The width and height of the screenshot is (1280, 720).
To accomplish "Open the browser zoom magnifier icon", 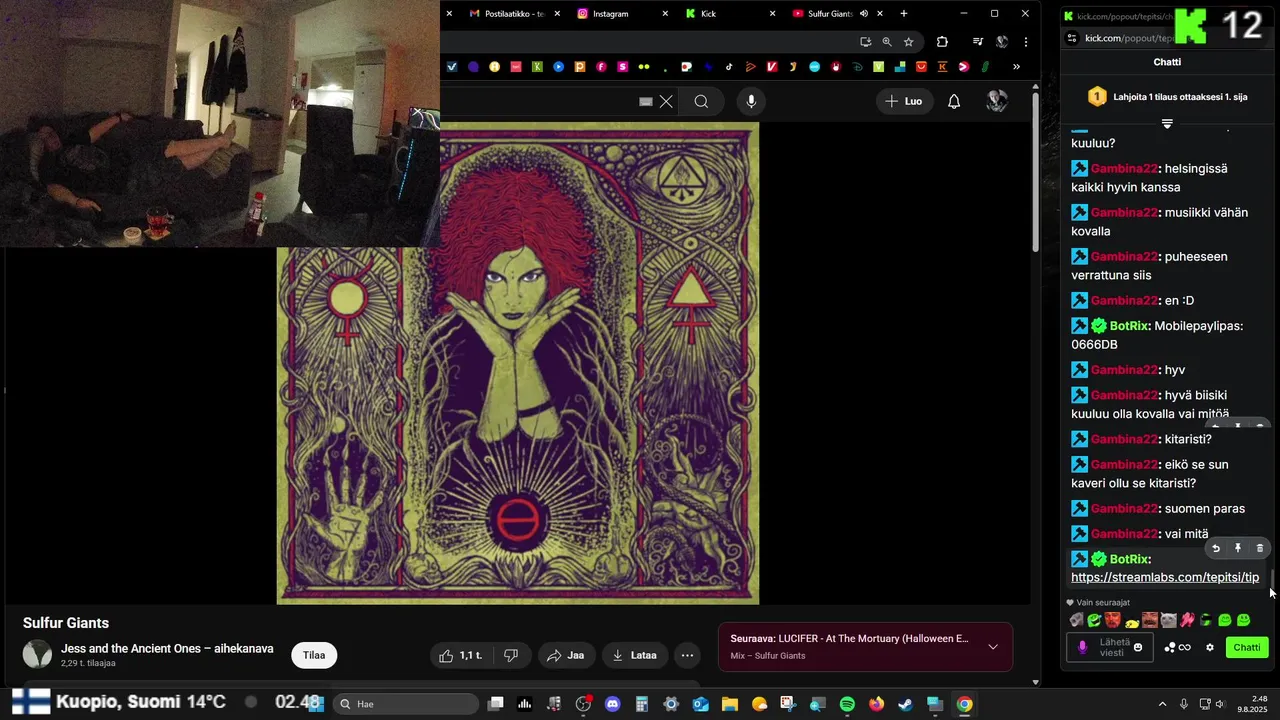I will pyautogui.click(x=887, y=42).
